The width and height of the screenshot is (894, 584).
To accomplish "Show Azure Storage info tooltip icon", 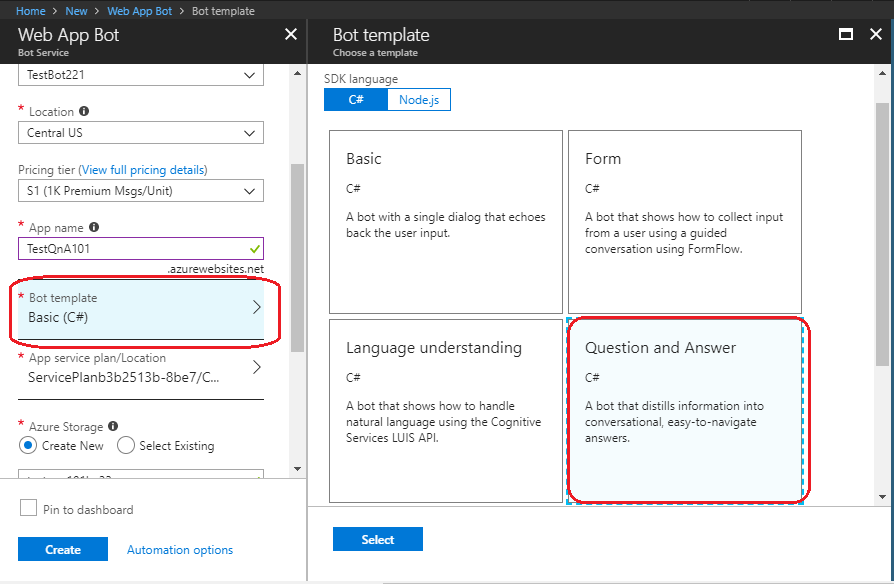I will (113, 426).
